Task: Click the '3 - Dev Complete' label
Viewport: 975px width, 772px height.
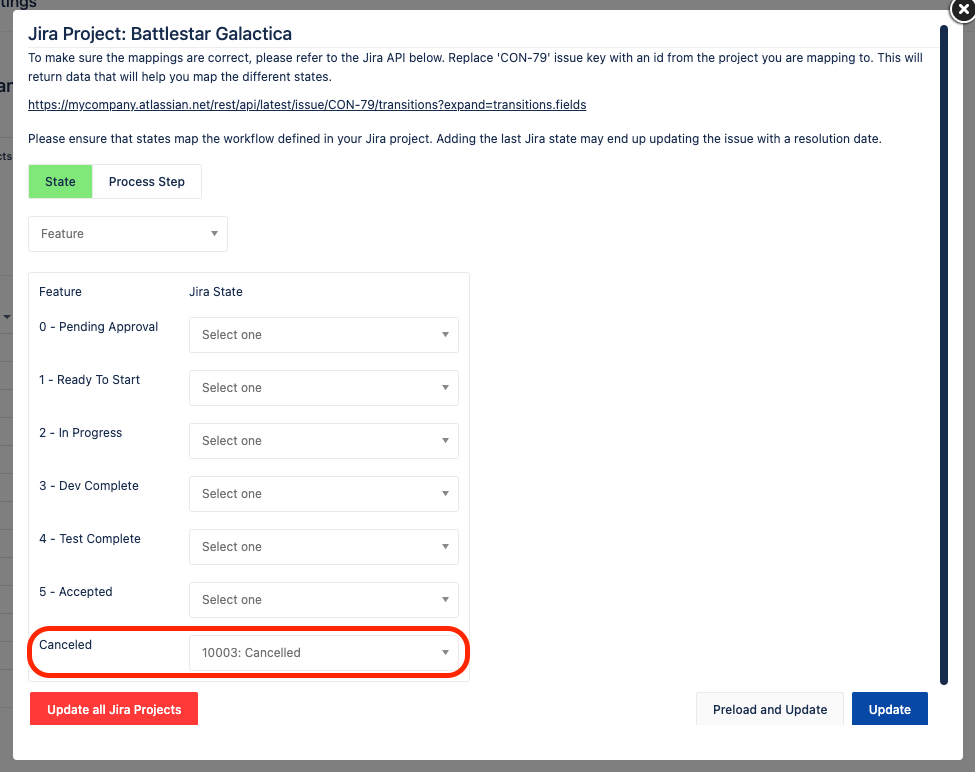Action: click(89, 485)
